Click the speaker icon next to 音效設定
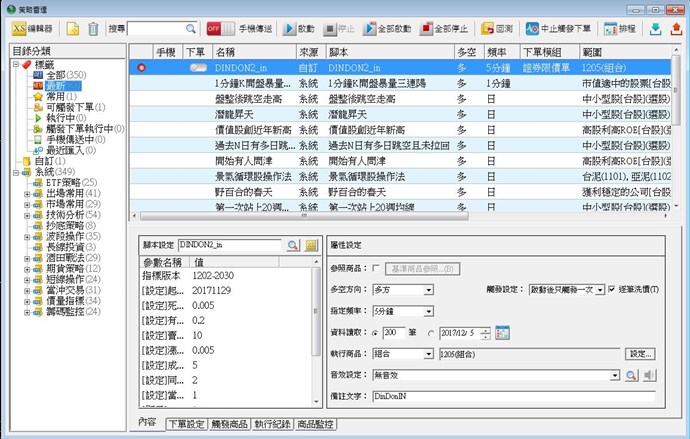Image resolution: width=690 pixels, height=439 pixels. coord(649,375)
